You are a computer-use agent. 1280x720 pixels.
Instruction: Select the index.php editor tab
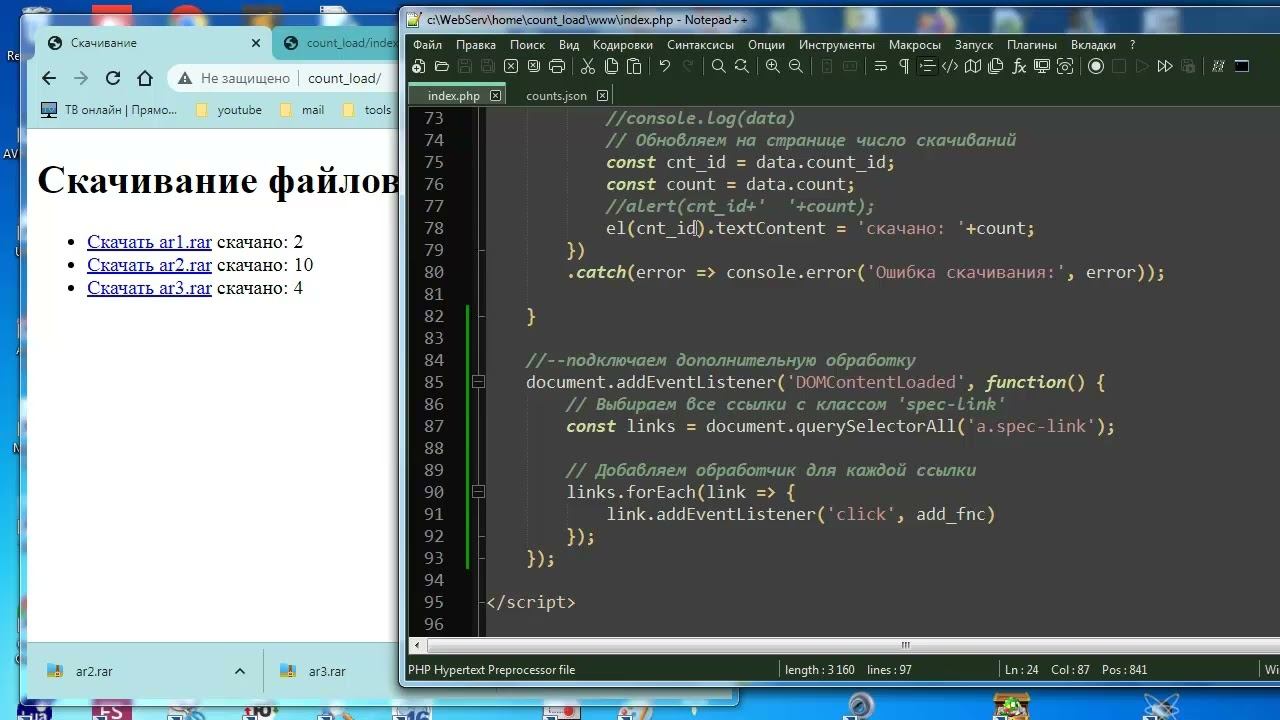point(453,96)
